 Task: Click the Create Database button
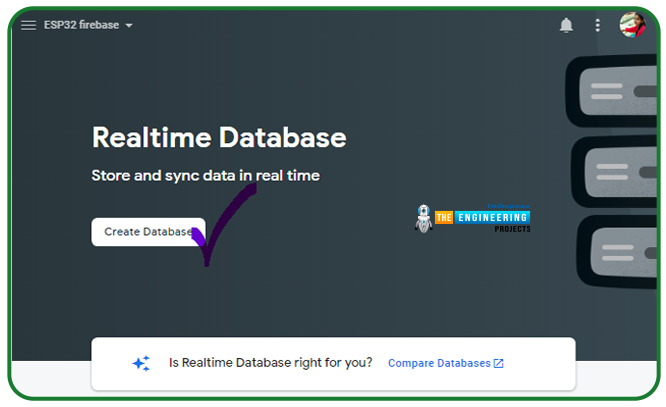click(x=148, y=232)
